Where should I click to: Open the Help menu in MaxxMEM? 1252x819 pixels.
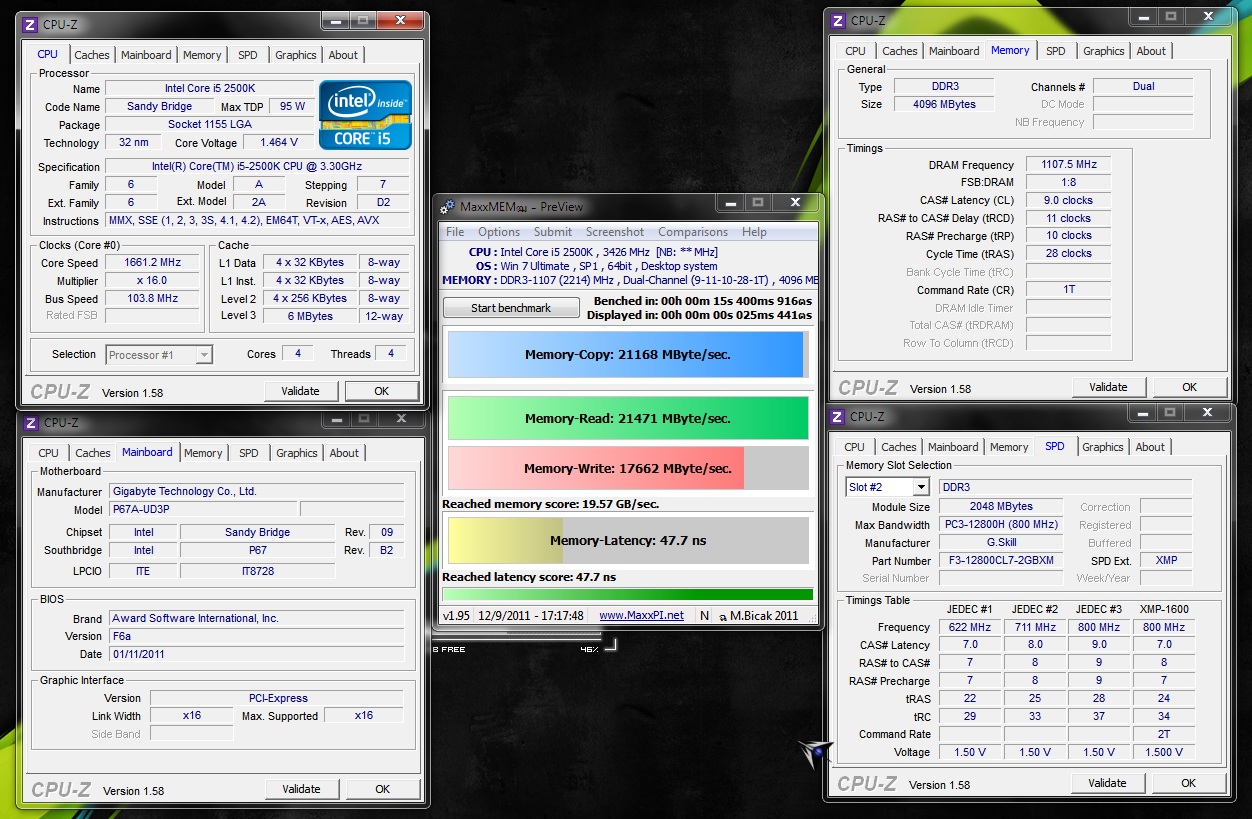(x=754, y=232)
